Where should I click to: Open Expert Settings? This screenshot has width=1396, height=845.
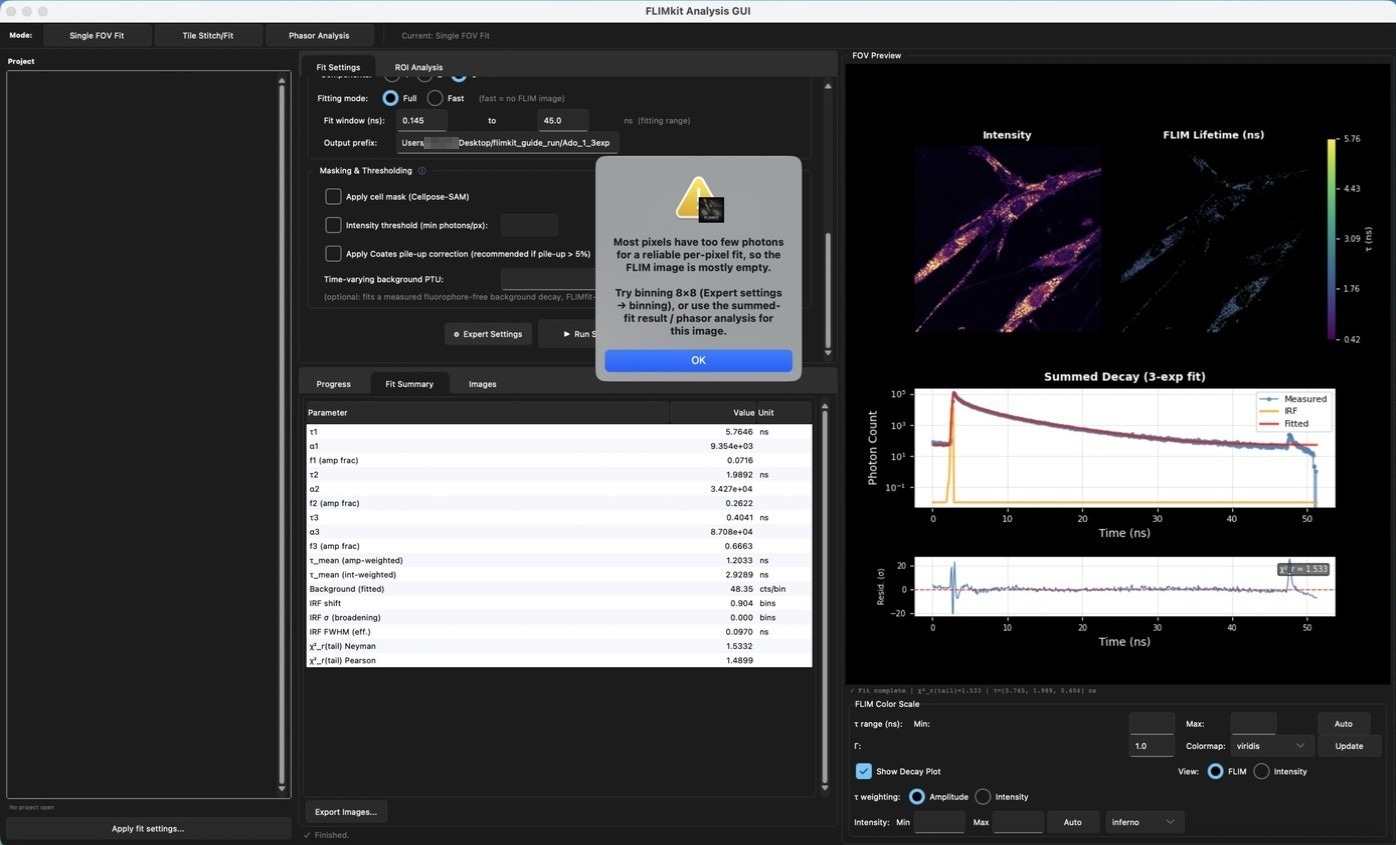pyautogui.click(x=488, y=334)
